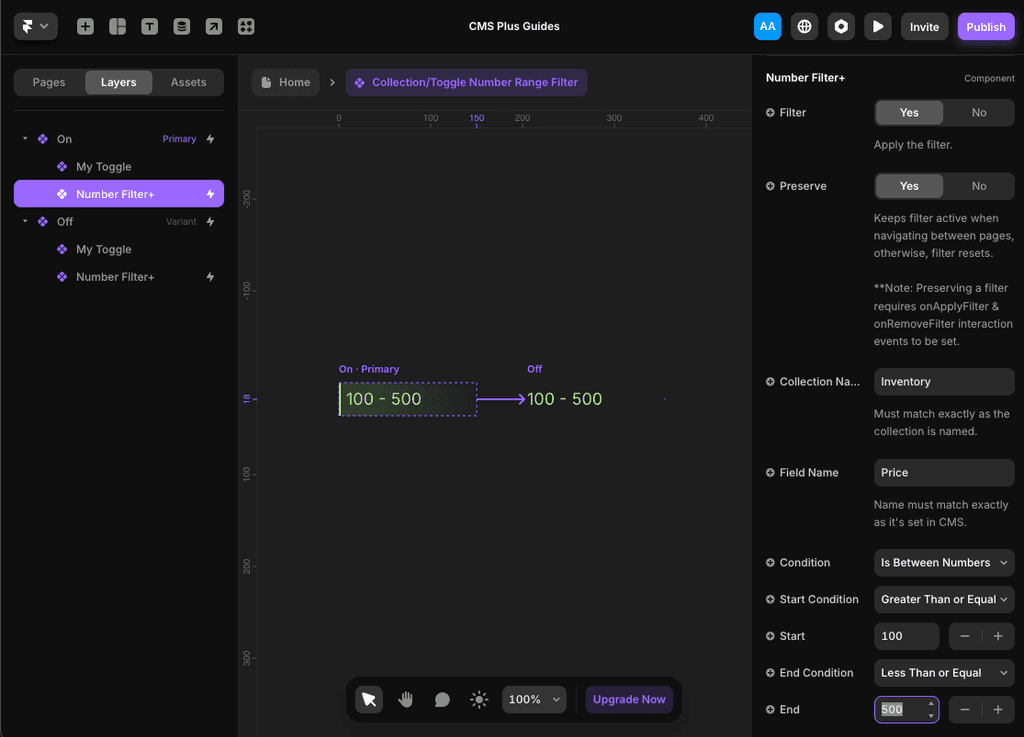This screenshot has height=737, width=1024.
Task: Switch to the Pages tab
Action: [x=48, y=82]
